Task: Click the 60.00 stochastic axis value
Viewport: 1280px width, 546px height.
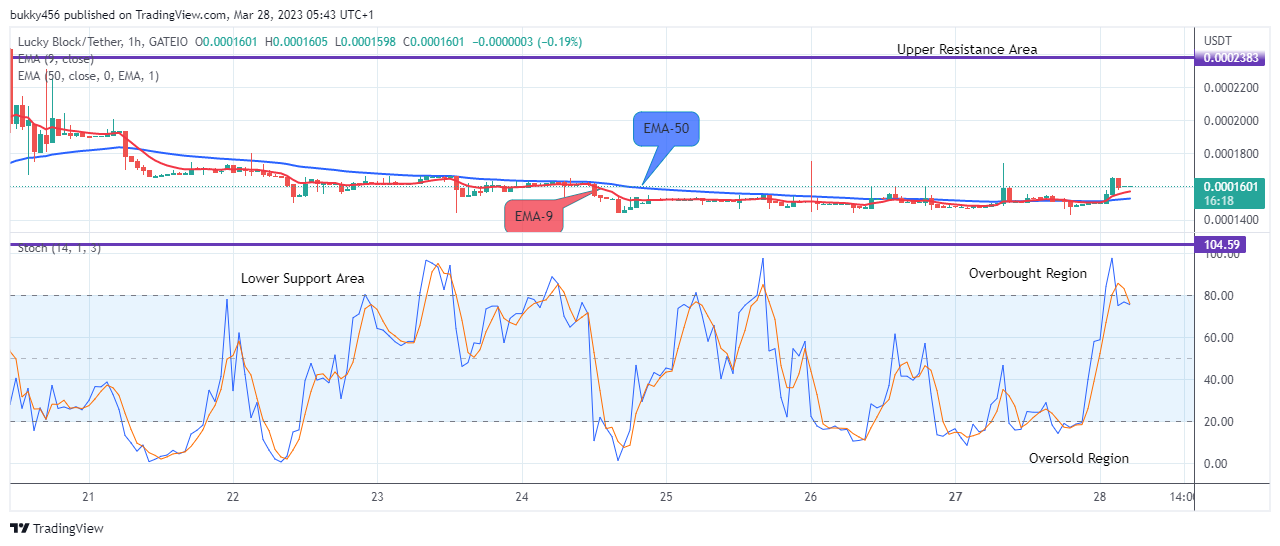Action: pos(1220,338)
